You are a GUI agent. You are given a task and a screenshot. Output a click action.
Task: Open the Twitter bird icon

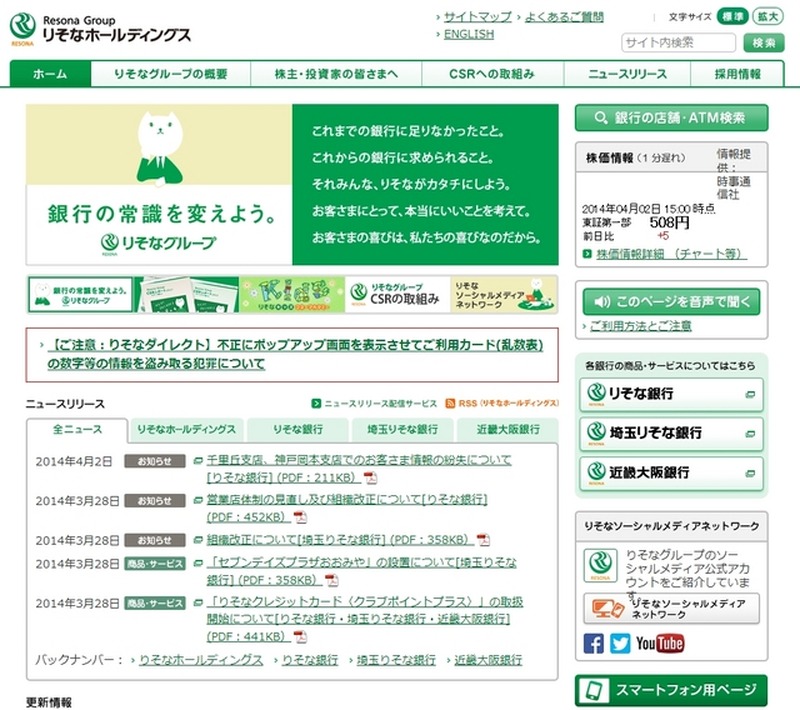pos(620,643)
